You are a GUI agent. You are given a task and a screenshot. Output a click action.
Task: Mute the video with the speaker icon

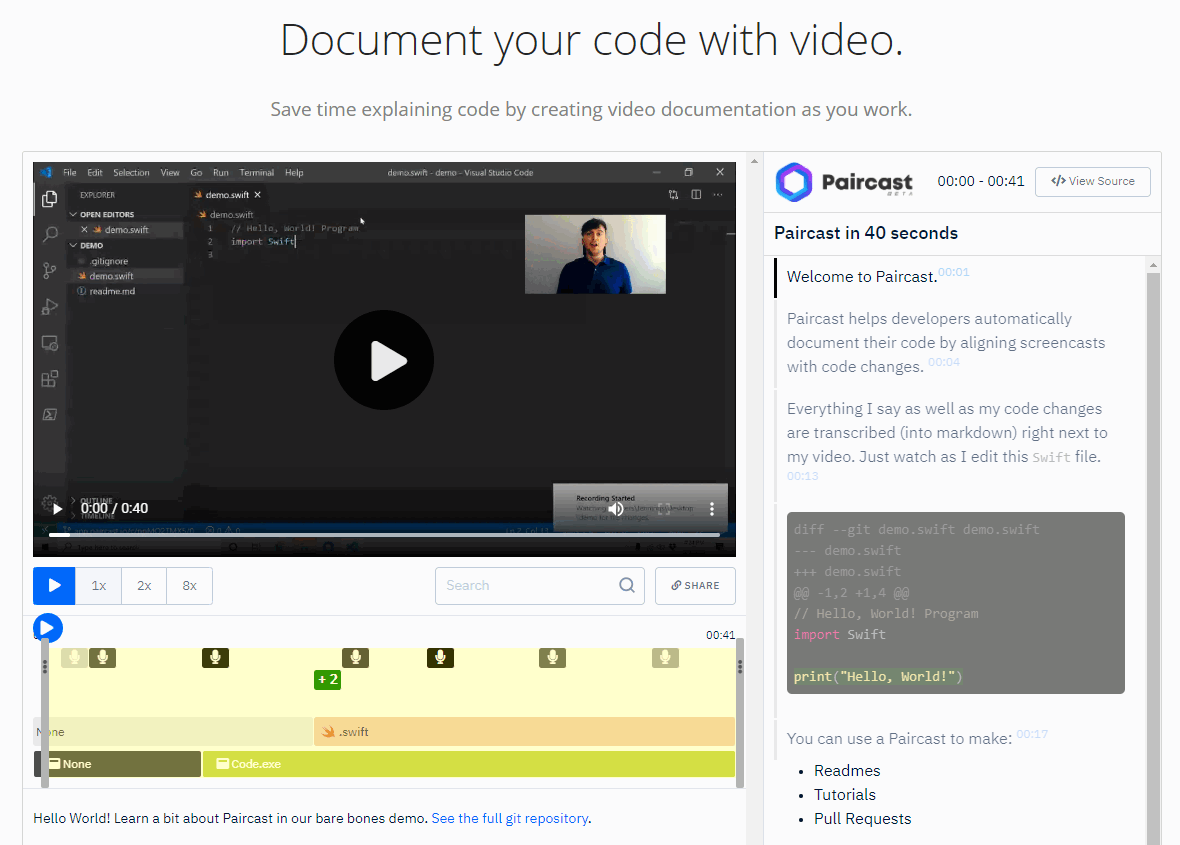(x=616, y=509)
